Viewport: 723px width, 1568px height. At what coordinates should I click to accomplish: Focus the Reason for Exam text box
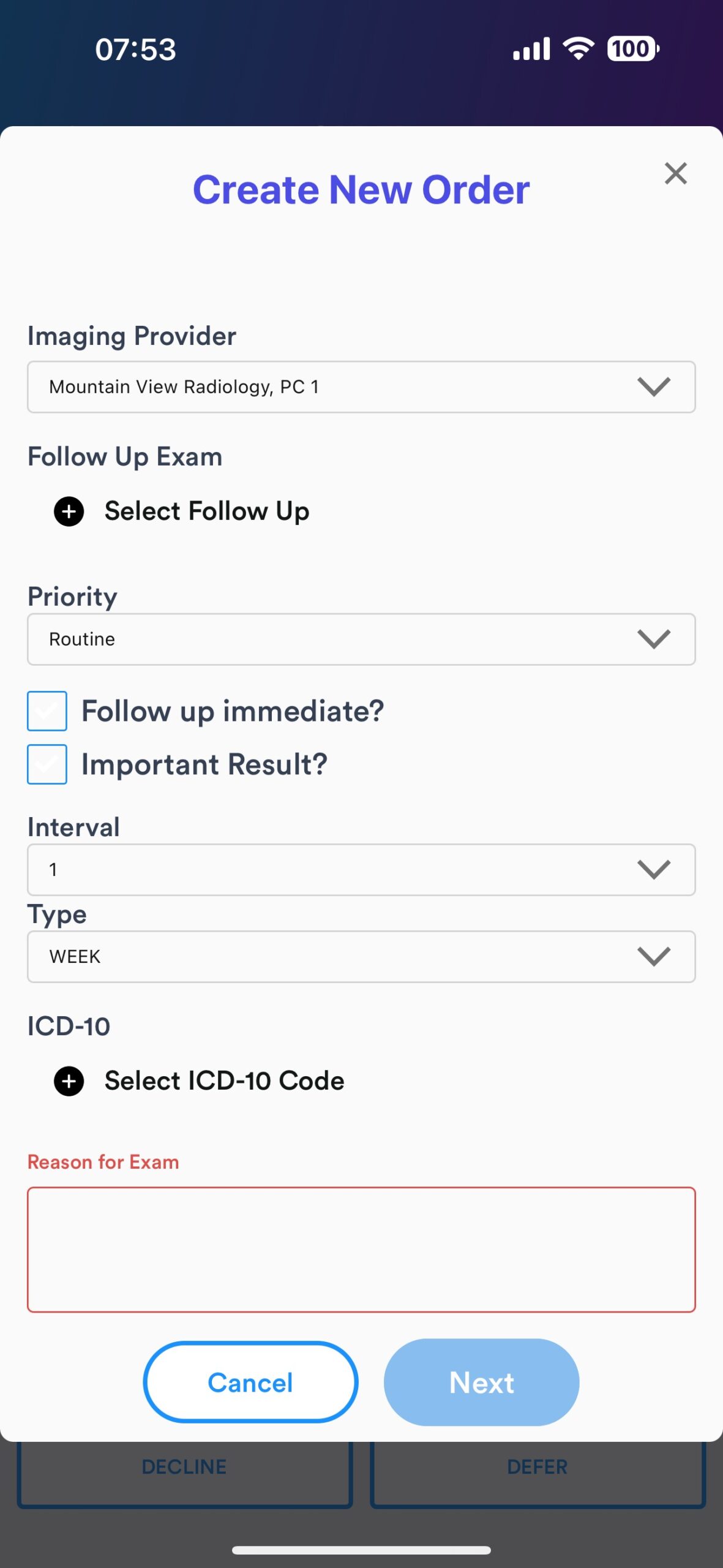361,1249
